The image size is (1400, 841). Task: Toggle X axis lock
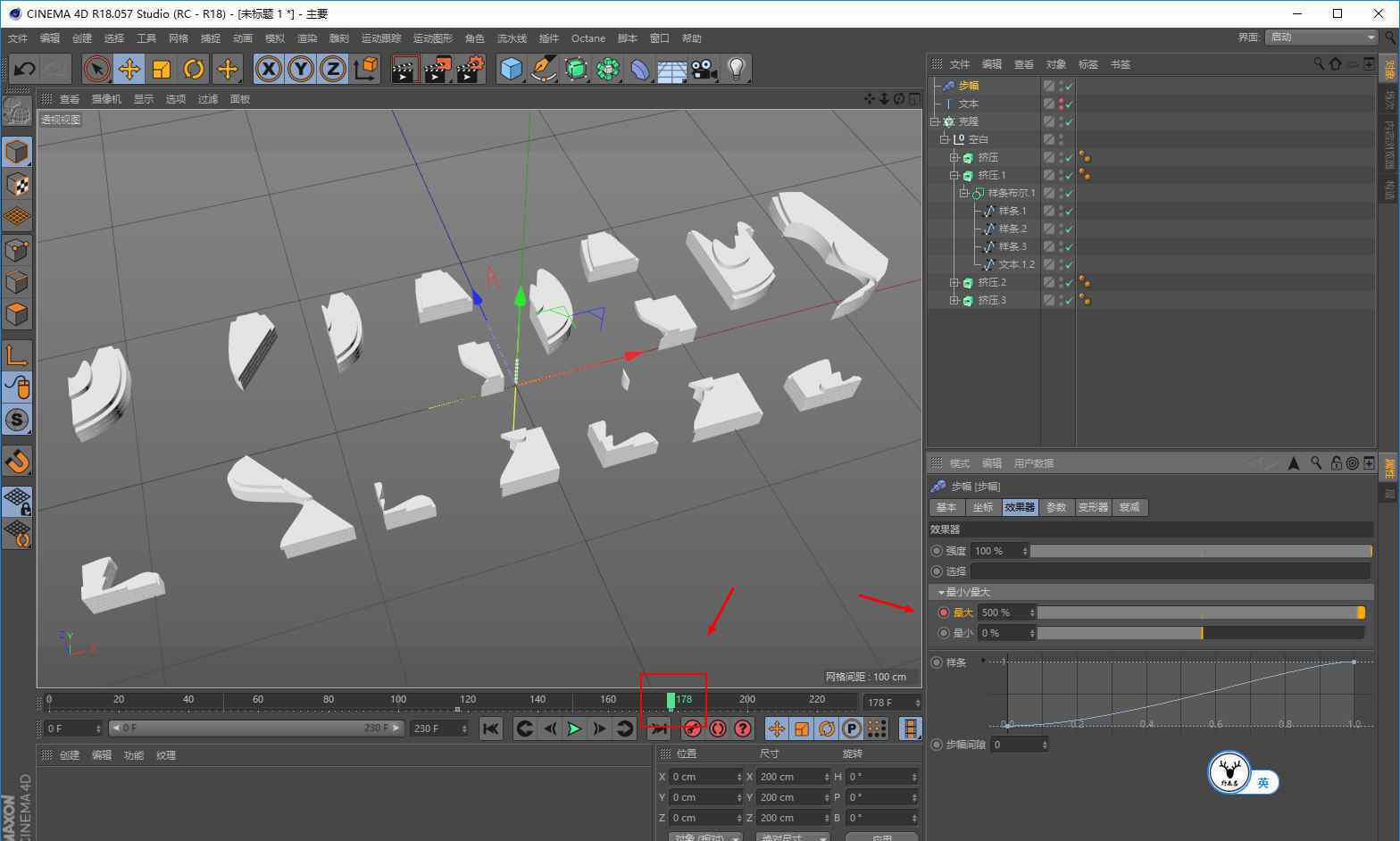coord(269,69)
